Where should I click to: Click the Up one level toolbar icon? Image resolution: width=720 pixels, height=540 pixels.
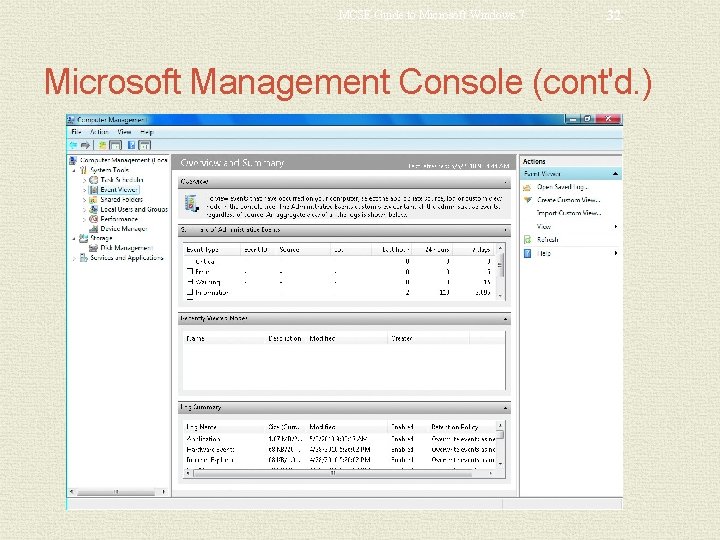102,145
